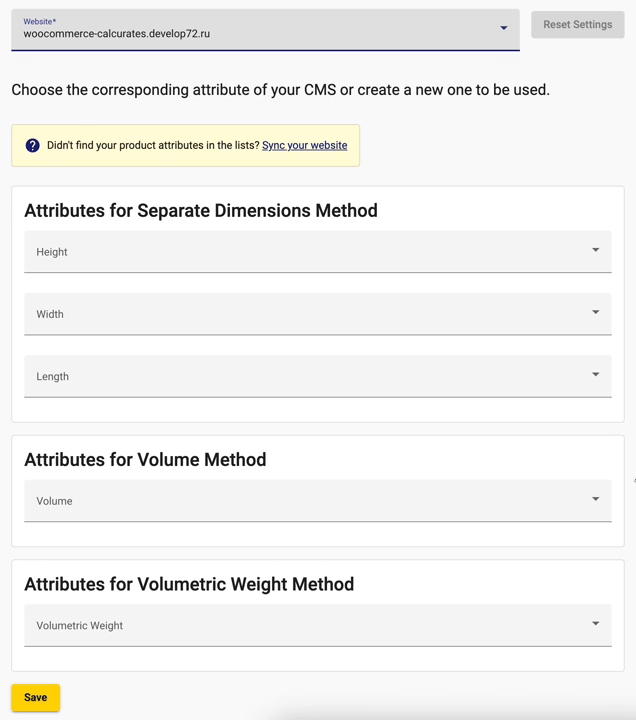Expand the Height attribute select field
Screen dimensions: 636x720
[318, 252]
